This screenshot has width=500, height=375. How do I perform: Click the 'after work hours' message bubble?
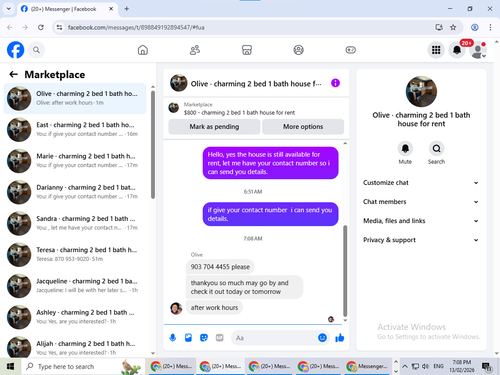[214, 308]
